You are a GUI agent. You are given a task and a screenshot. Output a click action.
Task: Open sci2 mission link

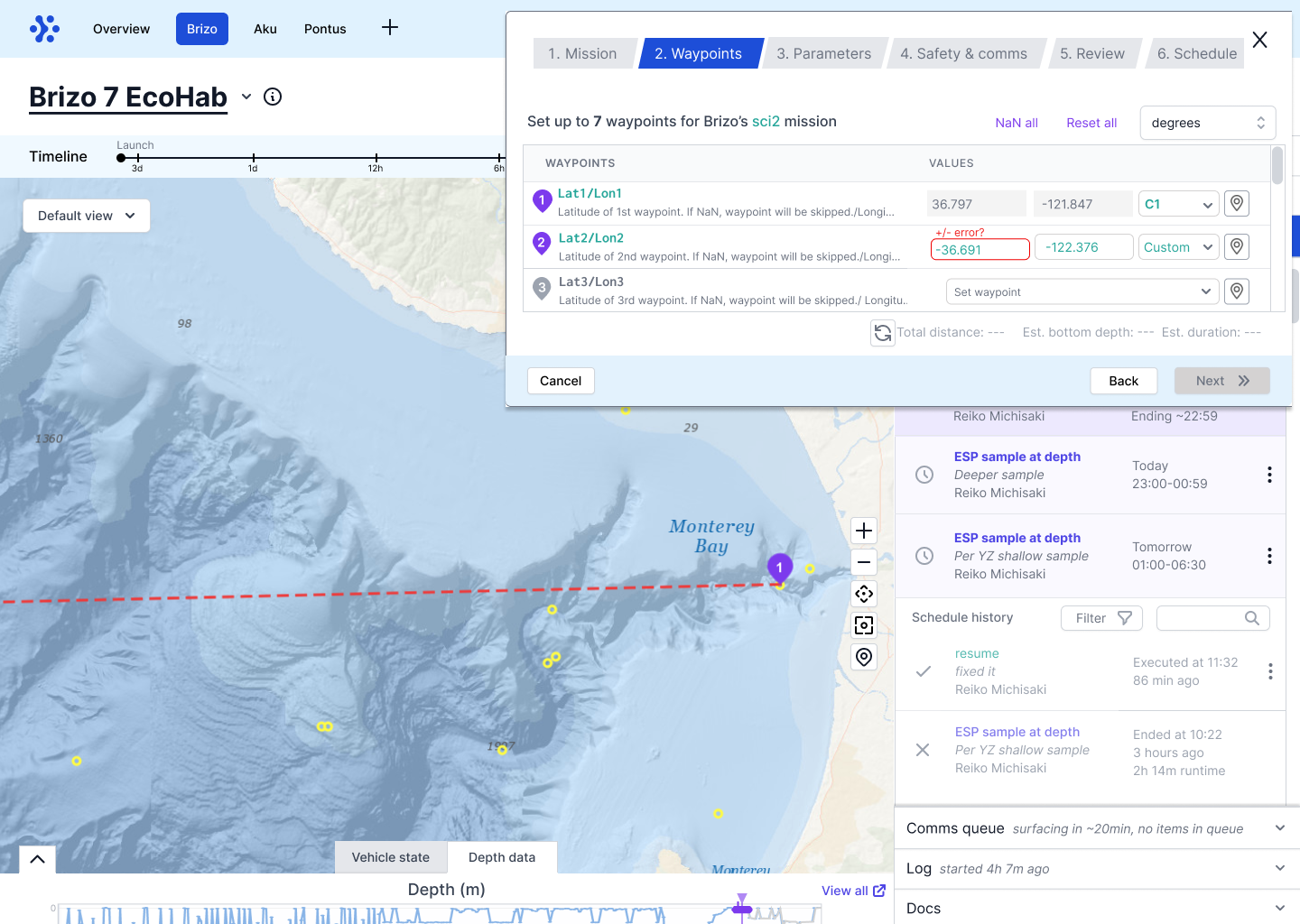766,121
